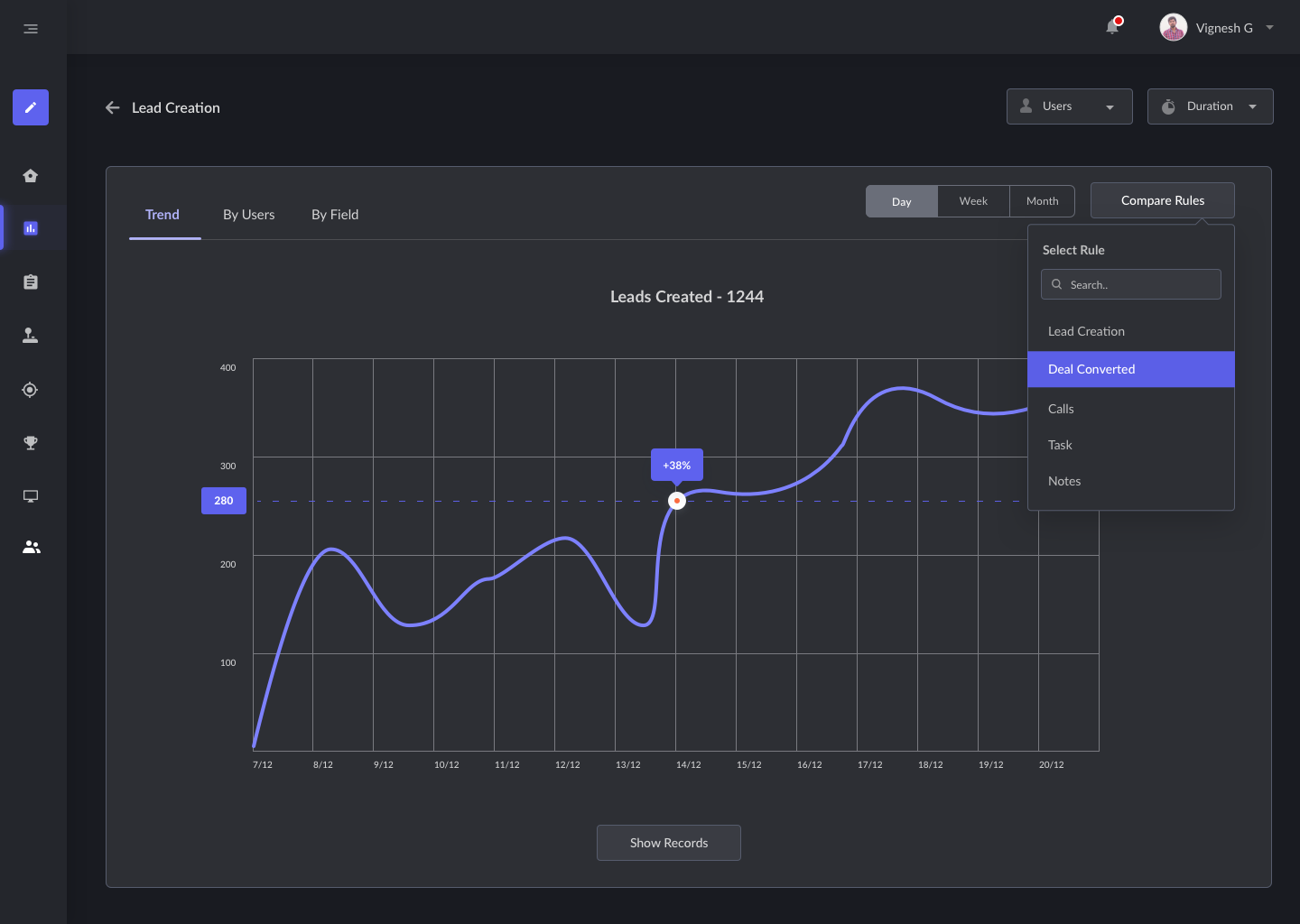Choose Calls rule option

click(1131, 409)
